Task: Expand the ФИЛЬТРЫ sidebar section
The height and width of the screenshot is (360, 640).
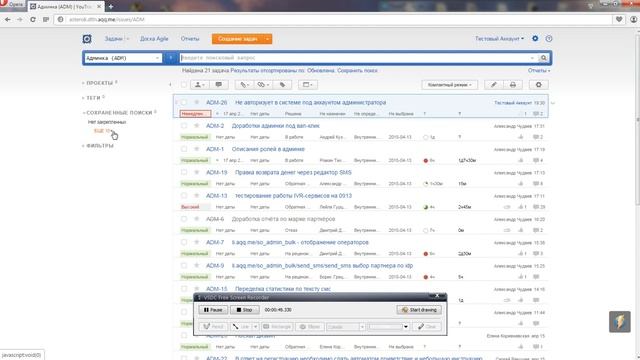Action: click(x=98, y=146)
